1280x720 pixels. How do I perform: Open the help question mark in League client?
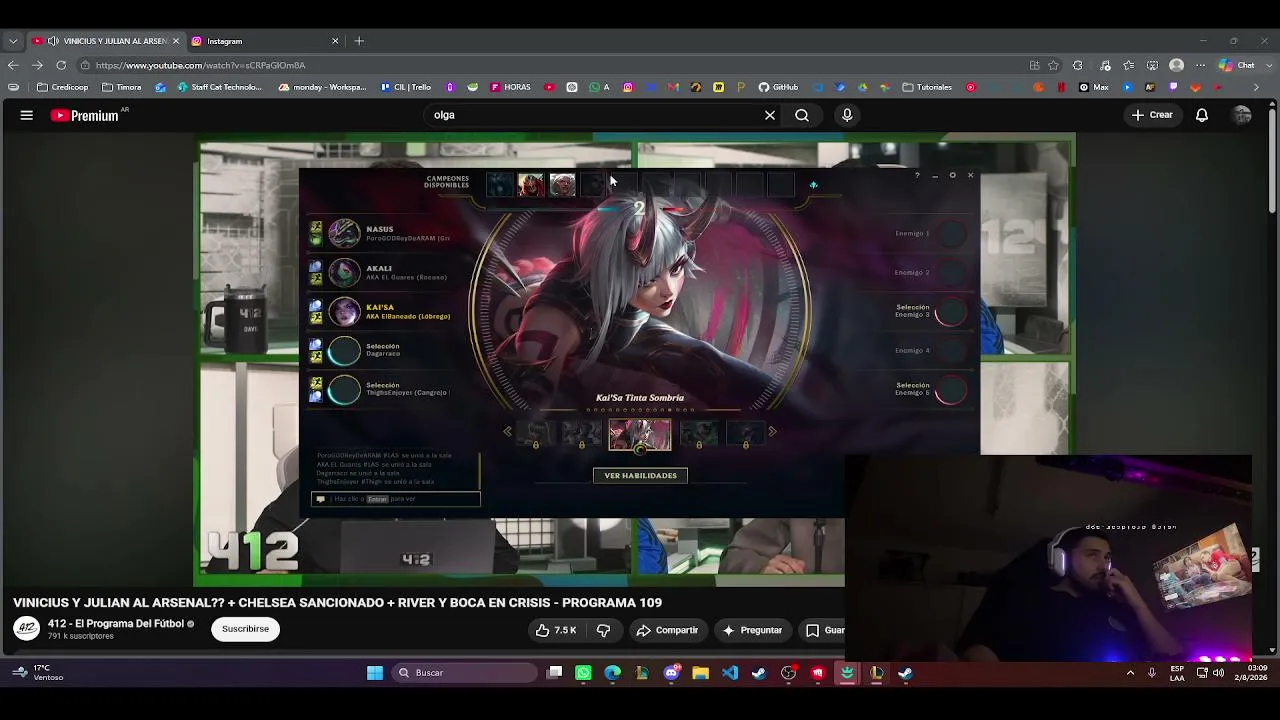coord(916,176)
